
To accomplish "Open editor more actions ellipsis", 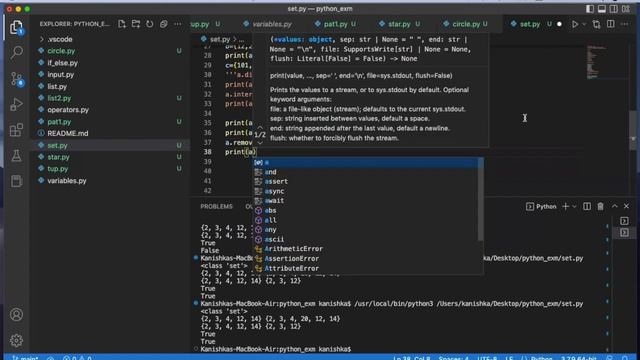I will [x=624, y=24].
